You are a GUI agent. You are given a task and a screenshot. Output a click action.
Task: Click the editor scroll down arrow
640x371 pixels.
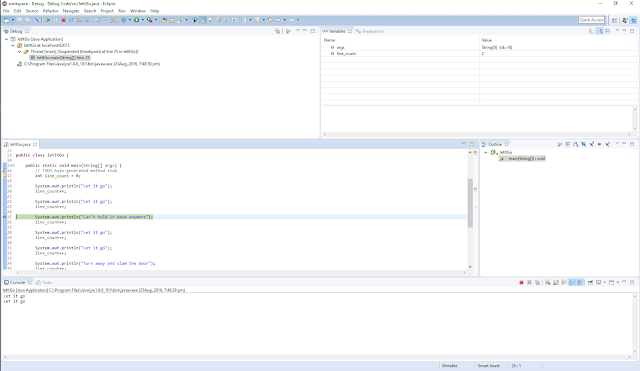pos(470,267)
